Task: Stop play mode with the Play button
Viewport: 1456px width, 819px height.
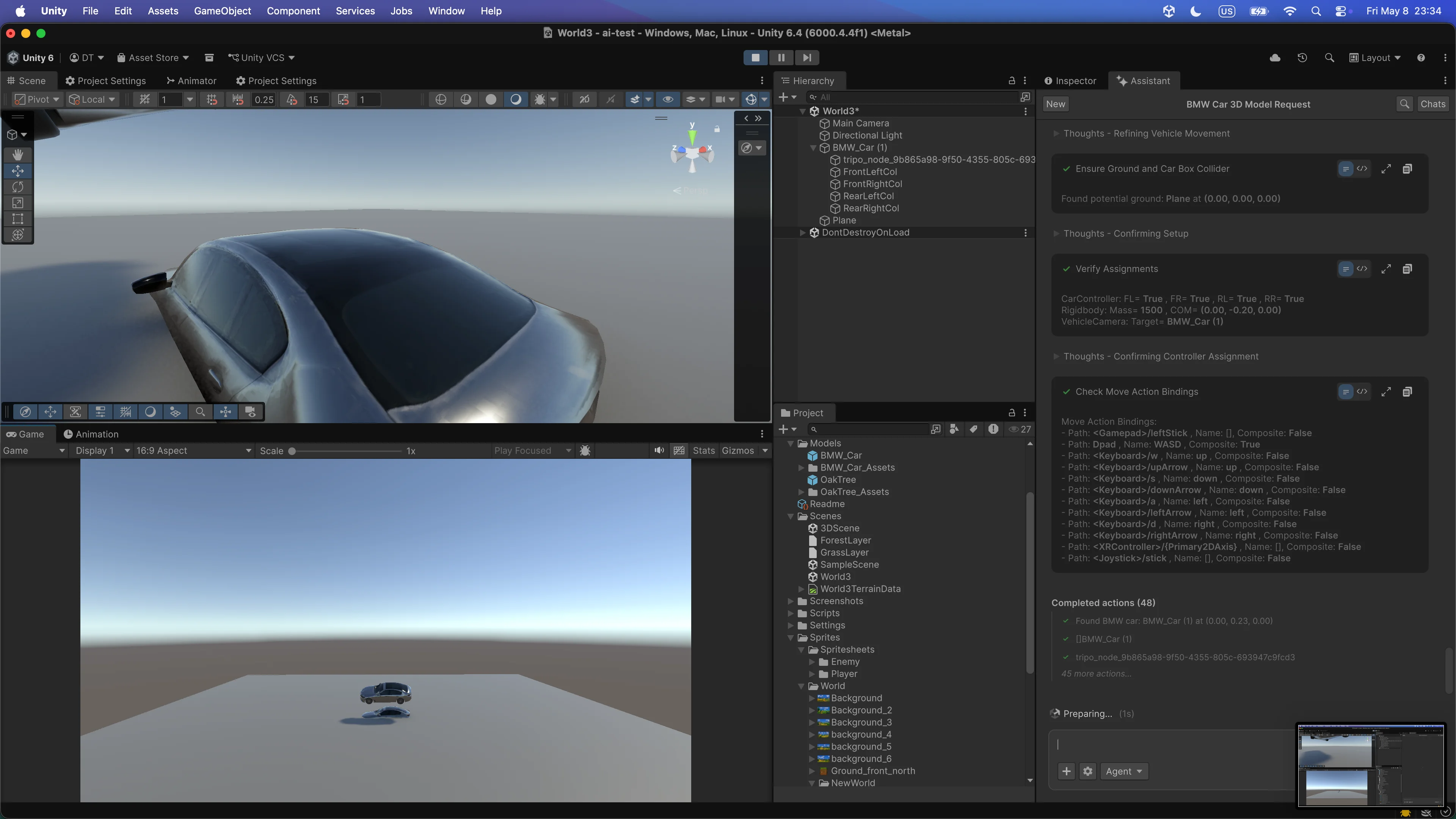Action: click(755, 57)
